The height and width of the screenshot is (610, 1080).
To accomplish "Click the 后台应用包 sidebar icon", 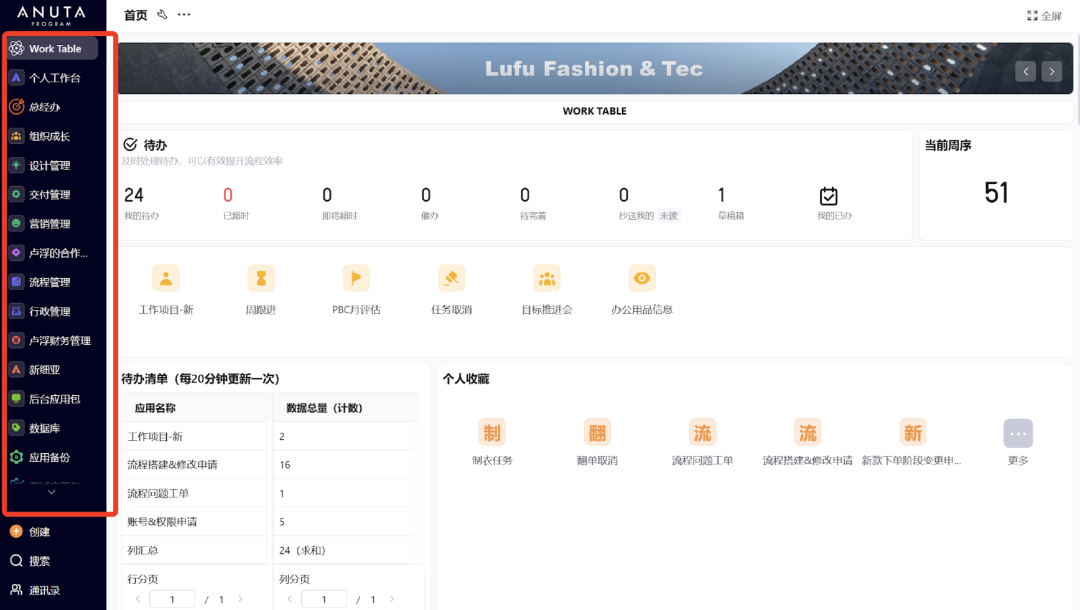I will click(17, 399).
